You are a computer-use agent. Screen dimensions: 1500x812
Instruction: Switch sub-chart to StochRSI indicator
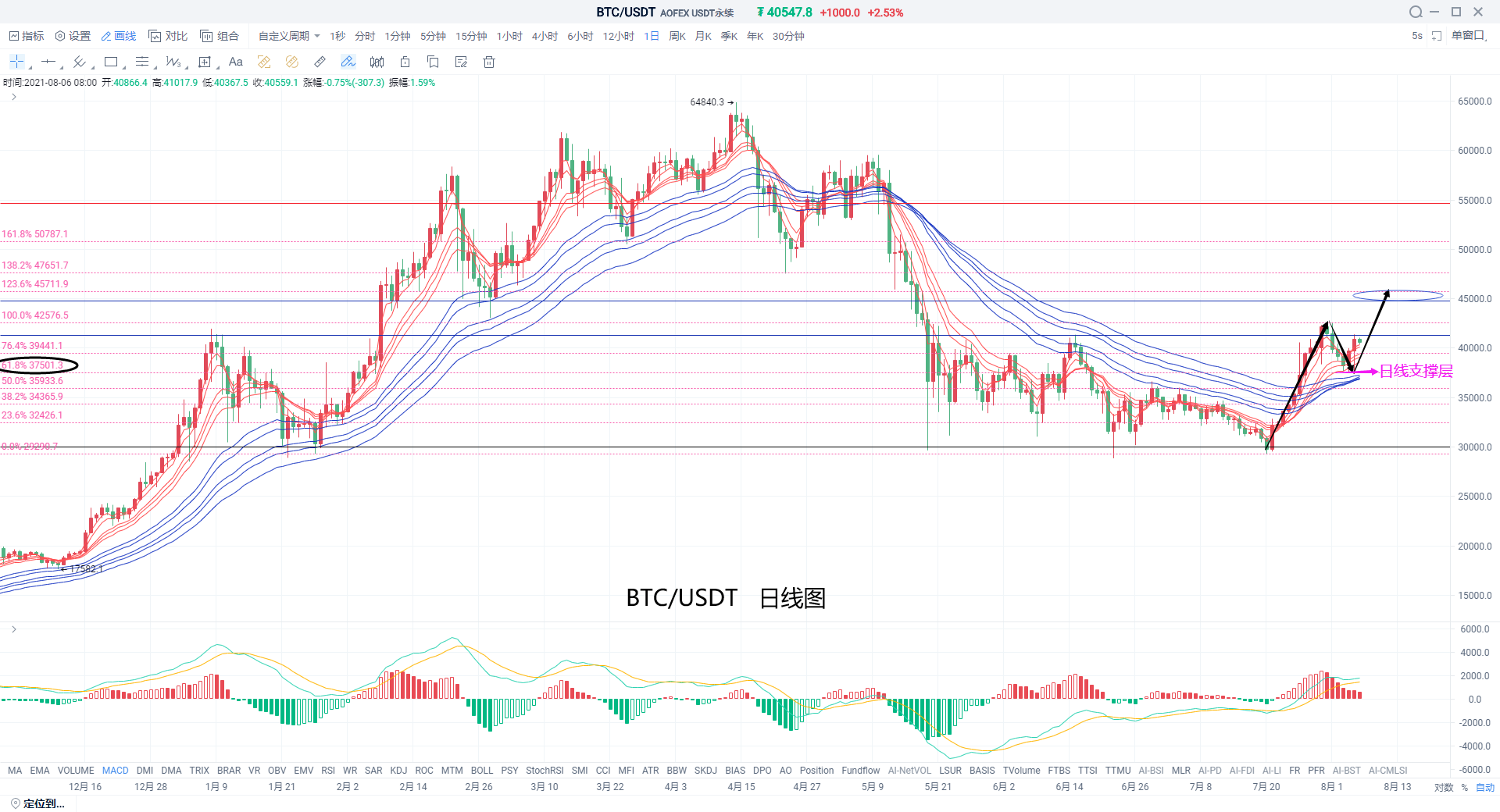(545, 771)
